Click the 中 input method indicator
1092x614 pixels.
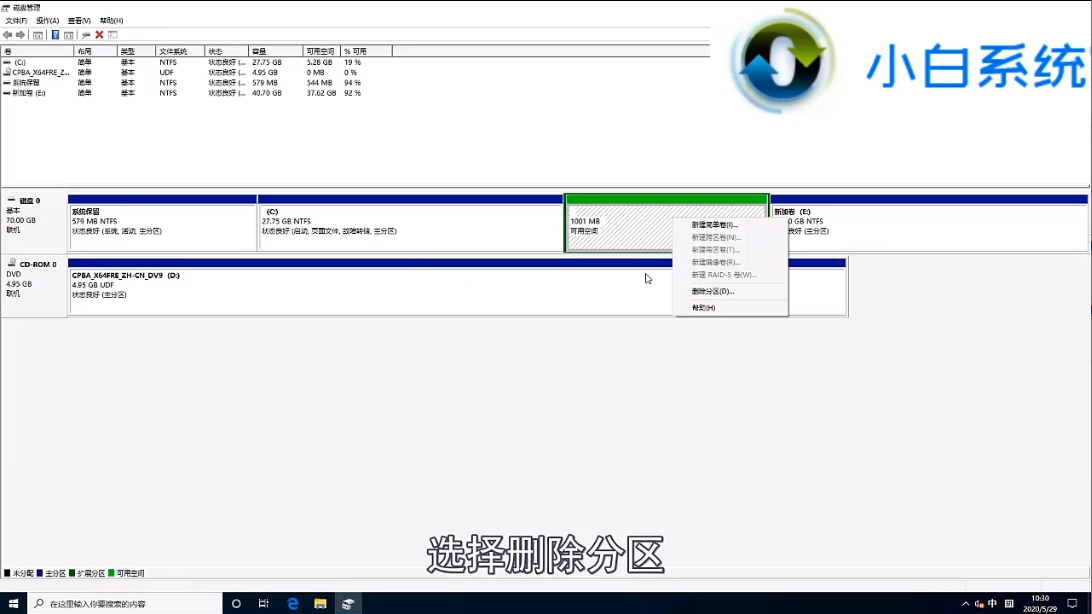tap(992, 604)
